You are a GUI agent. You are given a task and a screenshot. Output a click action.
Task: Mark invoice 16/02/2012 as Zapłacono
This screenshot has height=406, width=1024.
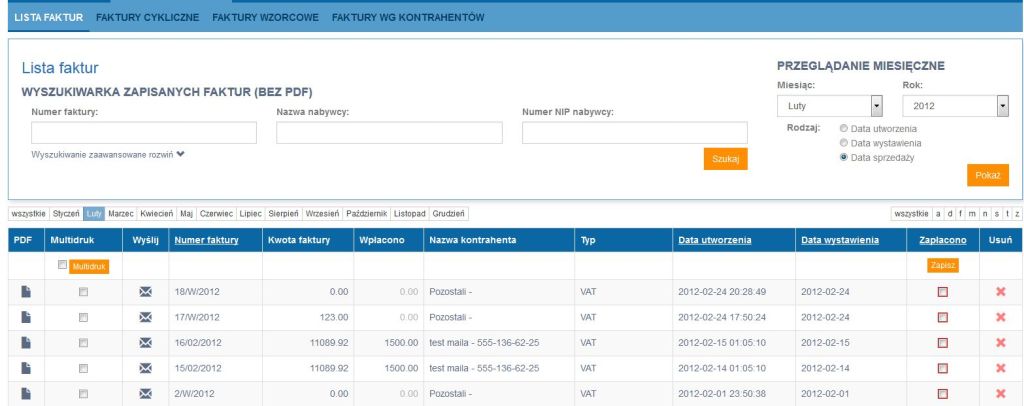(942, 343)
